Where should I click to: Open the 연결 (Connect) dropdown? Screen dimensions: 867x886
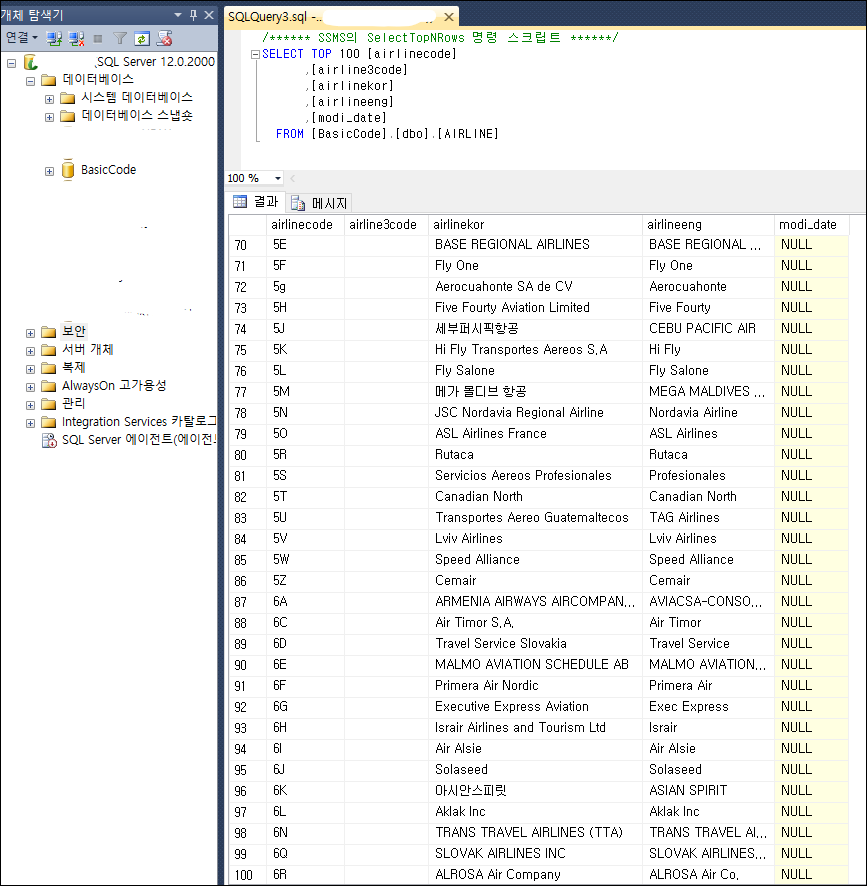pos(21,38)
